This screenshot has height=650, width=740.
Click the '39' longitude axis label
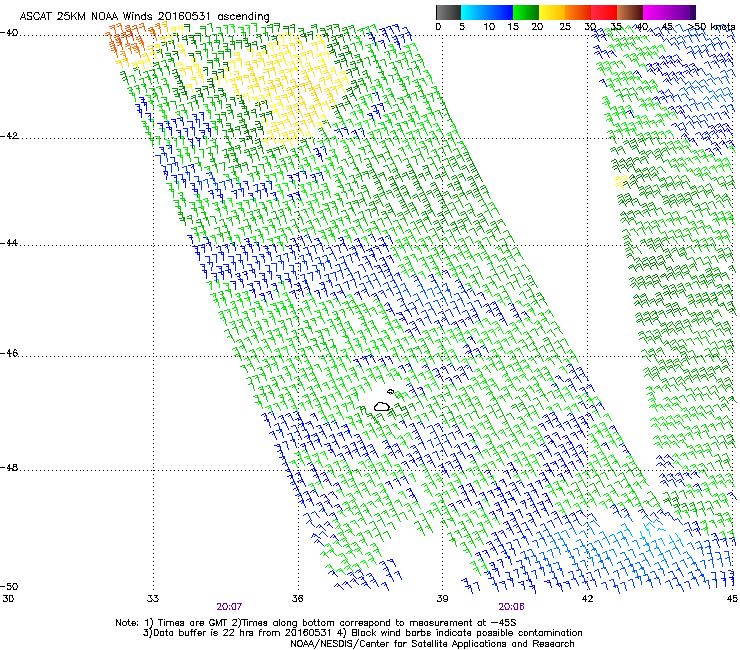point(442,599)
